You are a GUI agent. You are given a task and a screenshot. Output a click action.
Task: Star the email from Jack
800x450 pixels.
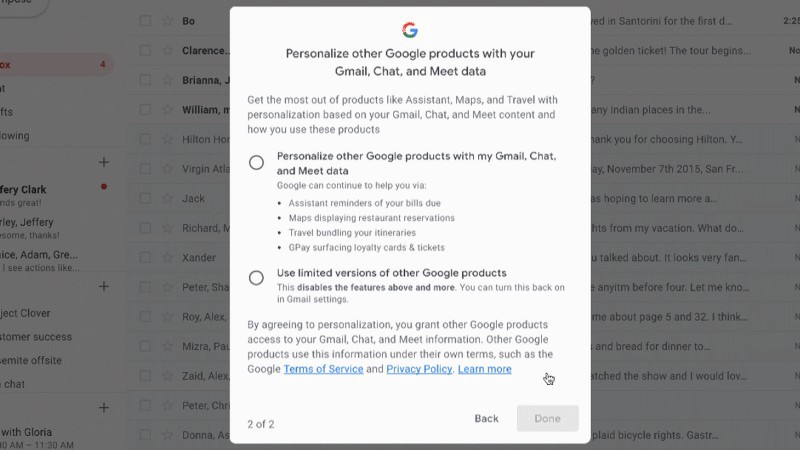pos(167,198)
